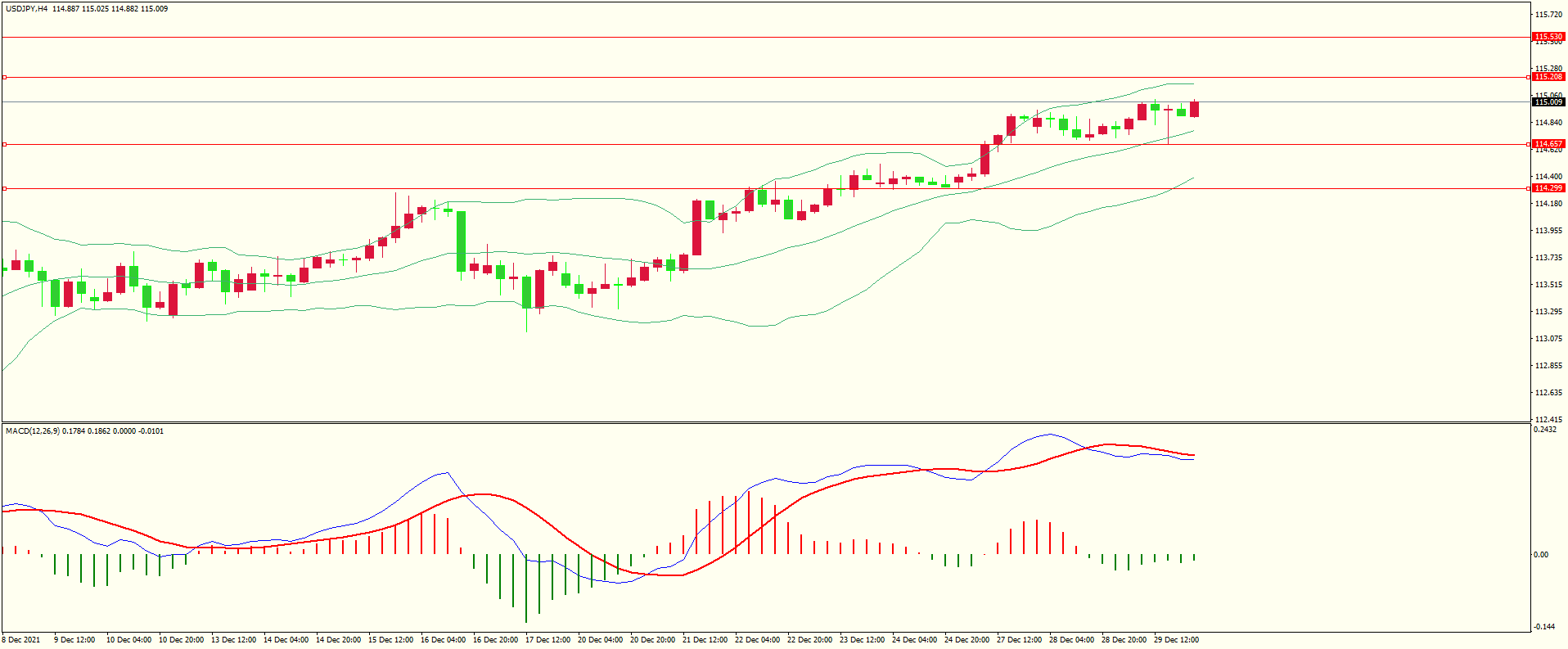
Task: Click the divider between price chart and MACD
Action: (765, 422)
